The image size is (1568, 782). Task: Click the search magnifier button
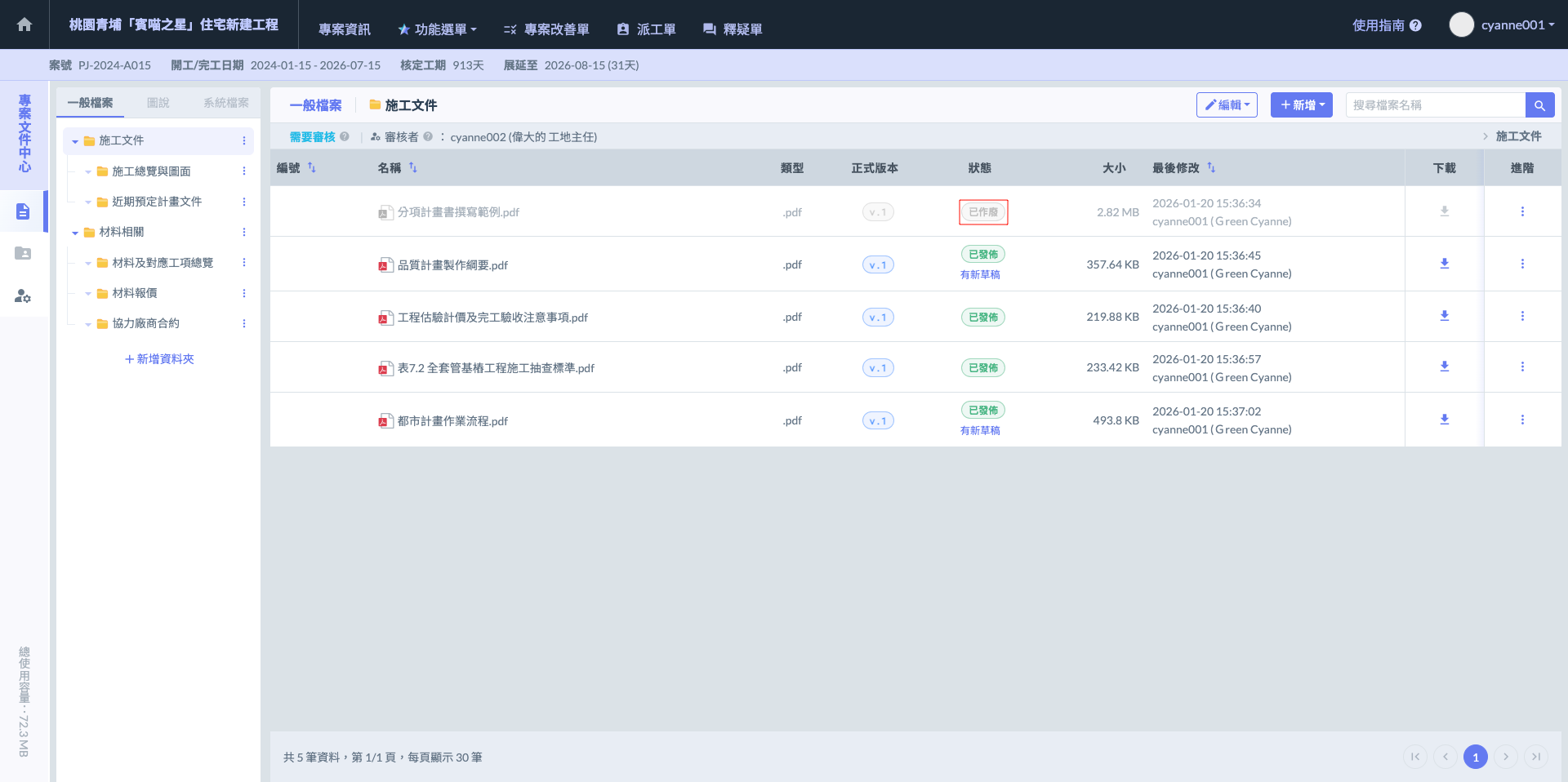(1539, 105)
